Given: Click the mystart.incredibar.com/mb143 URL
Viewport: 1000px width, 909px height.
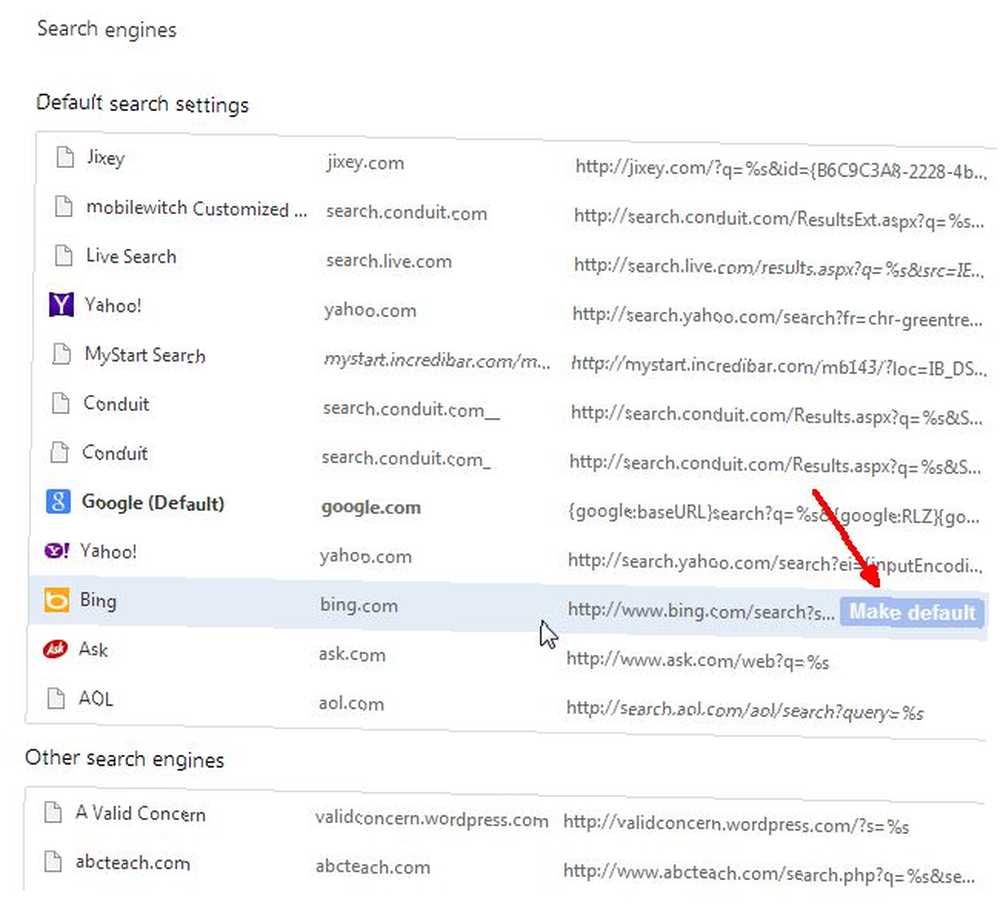Looking at the screenshot, I should (x=779, y=367).
